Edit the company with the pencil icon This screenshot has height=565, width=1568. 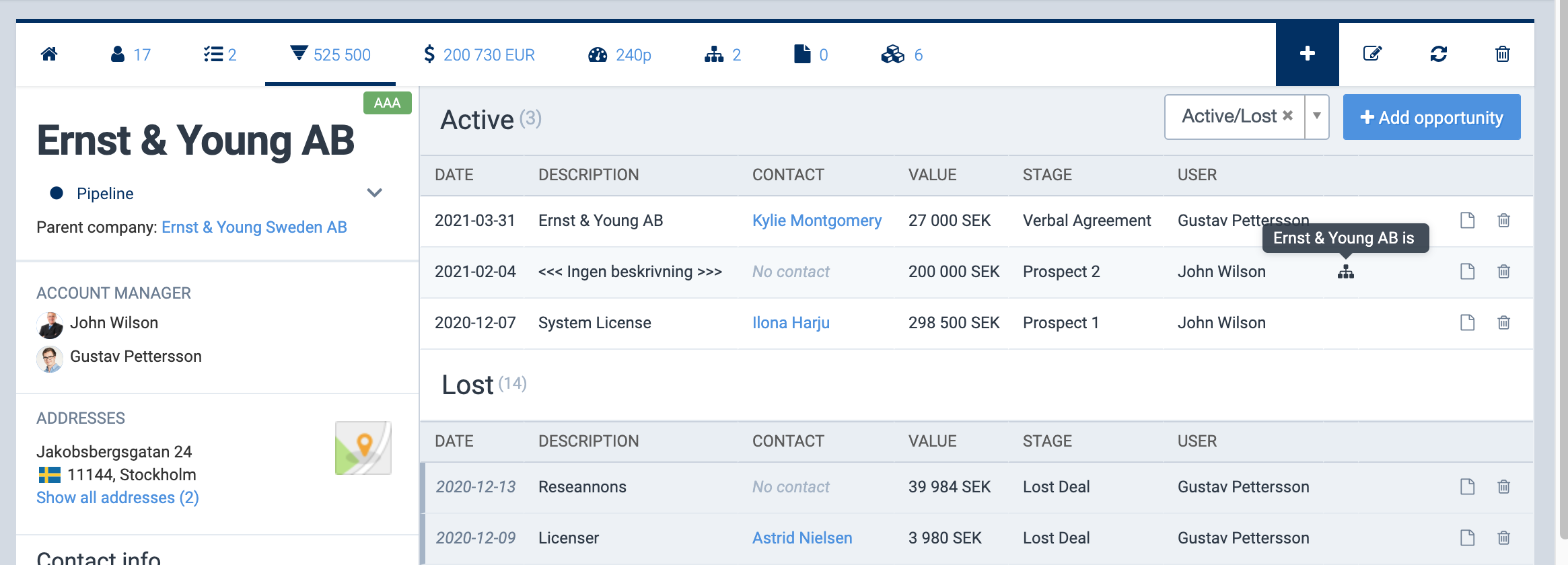coord(1372,54)
